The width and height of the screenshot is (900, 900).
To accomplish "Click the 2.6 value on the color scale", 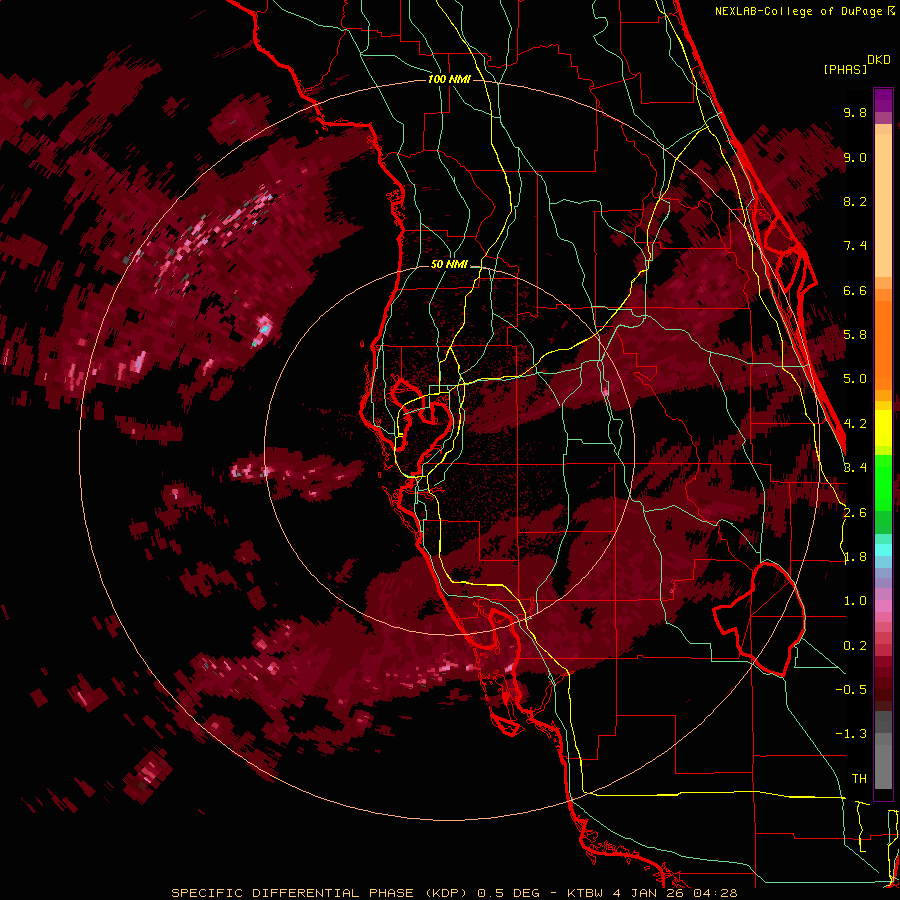I will (855, 513).
